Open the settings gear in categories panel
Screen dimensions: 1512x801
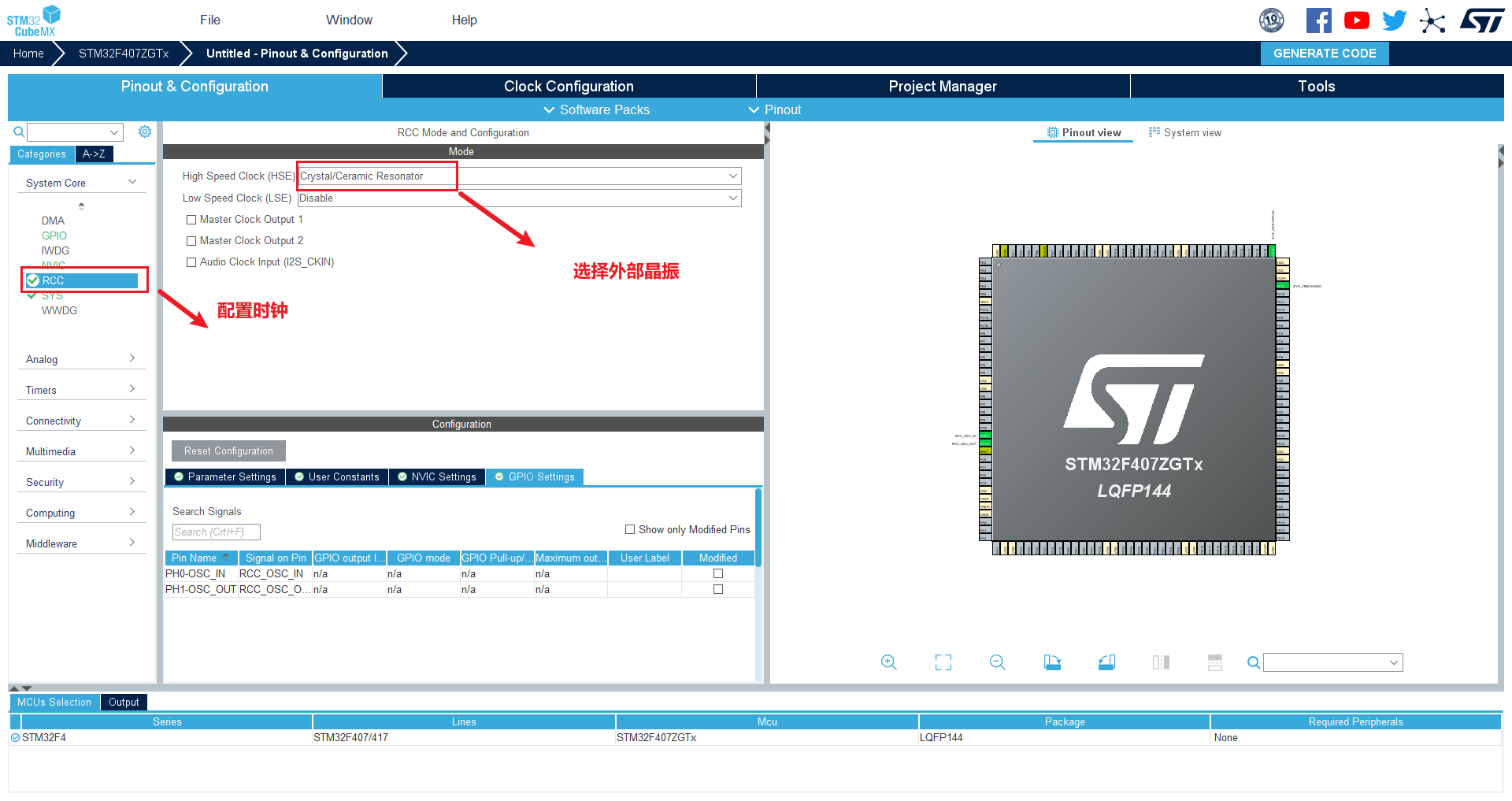click(145, 132)
